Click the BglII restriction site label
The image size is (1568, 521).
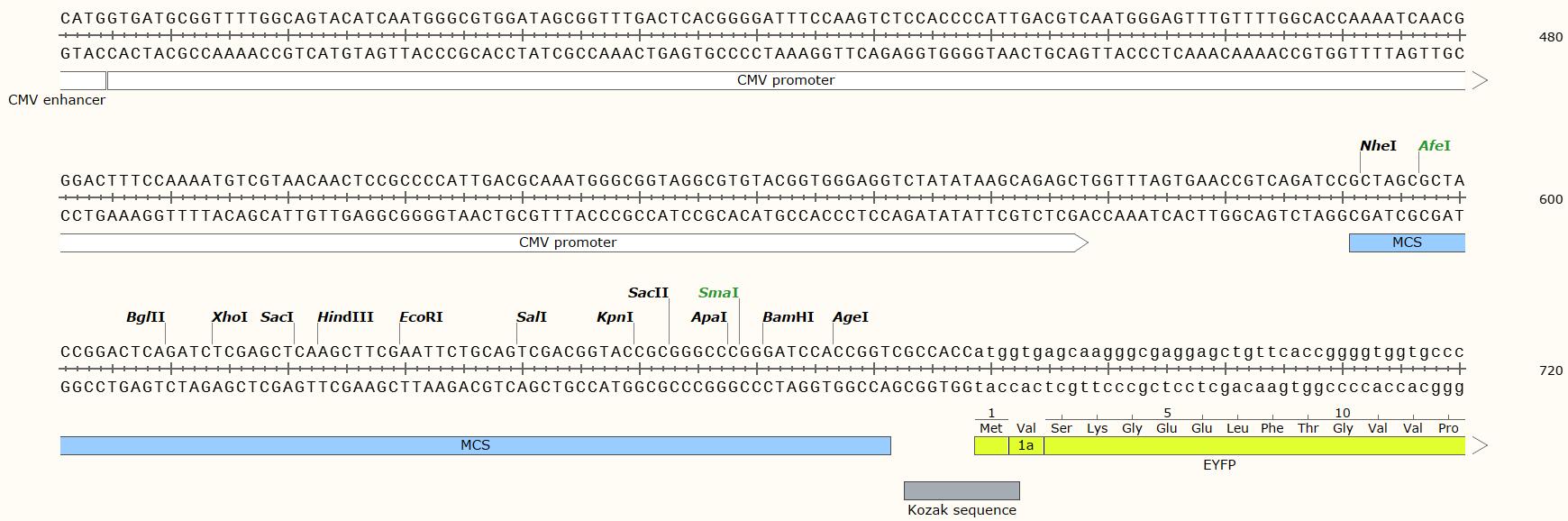pyautogui.click(x=145, y=317)
